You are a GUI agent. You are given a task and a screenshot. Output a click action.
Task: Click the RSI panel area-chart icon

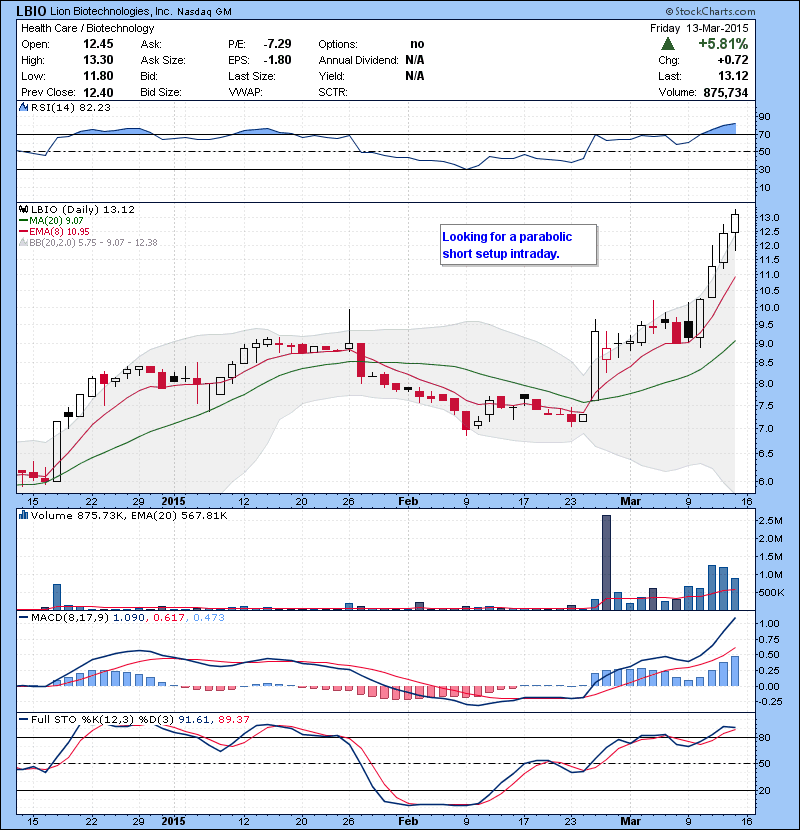pos(23,107)
